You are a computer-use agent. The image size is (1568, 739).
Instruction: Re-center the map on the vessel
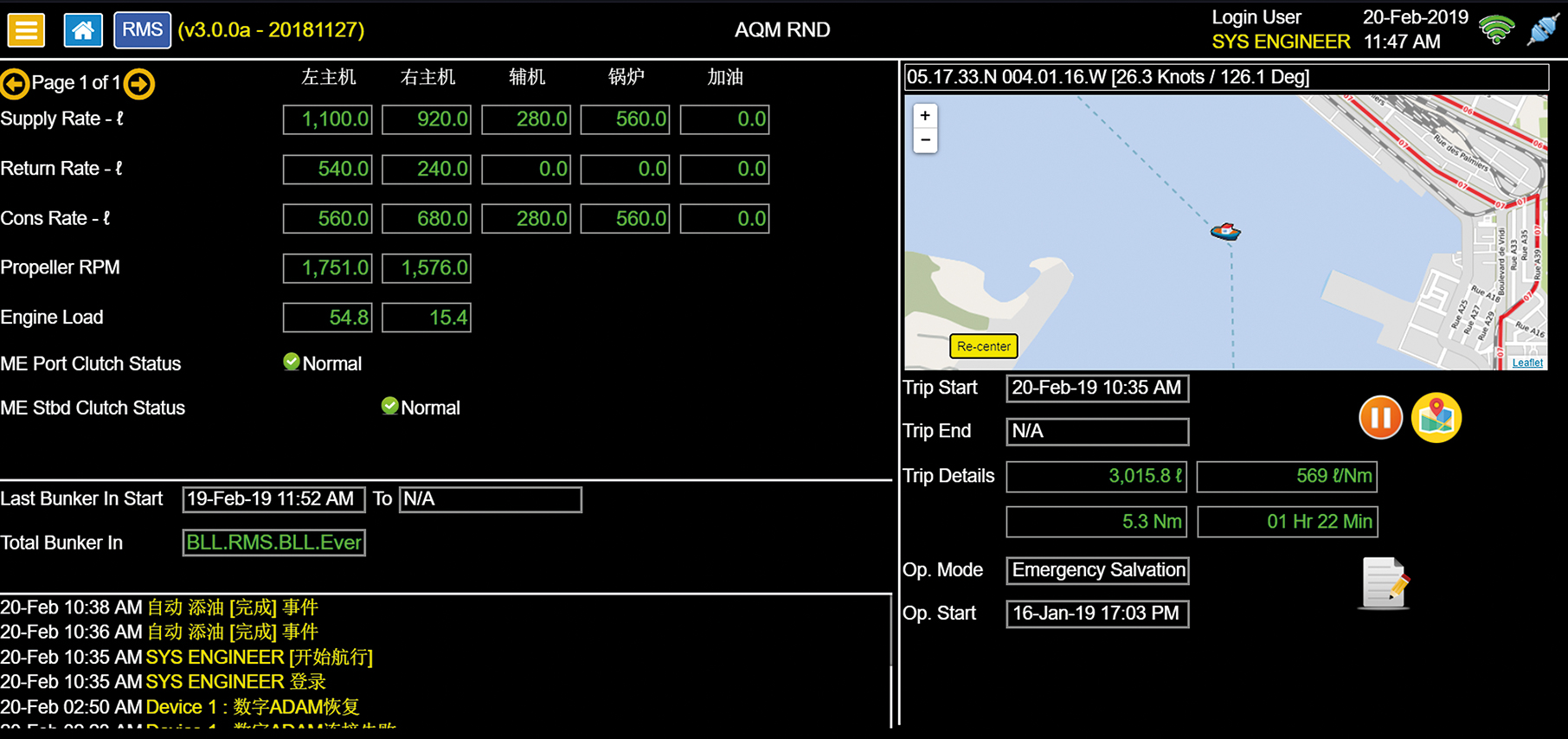(x=983, y=346)
